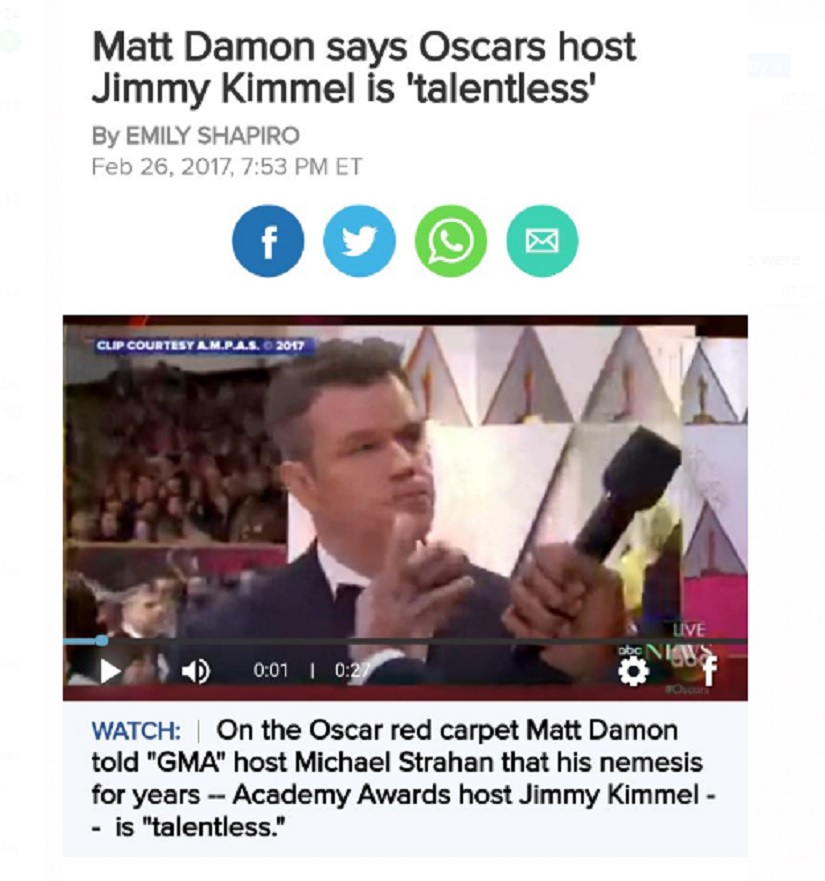Mute the video with speaker icon
This screenshot has width=825, height=881.
196,671
